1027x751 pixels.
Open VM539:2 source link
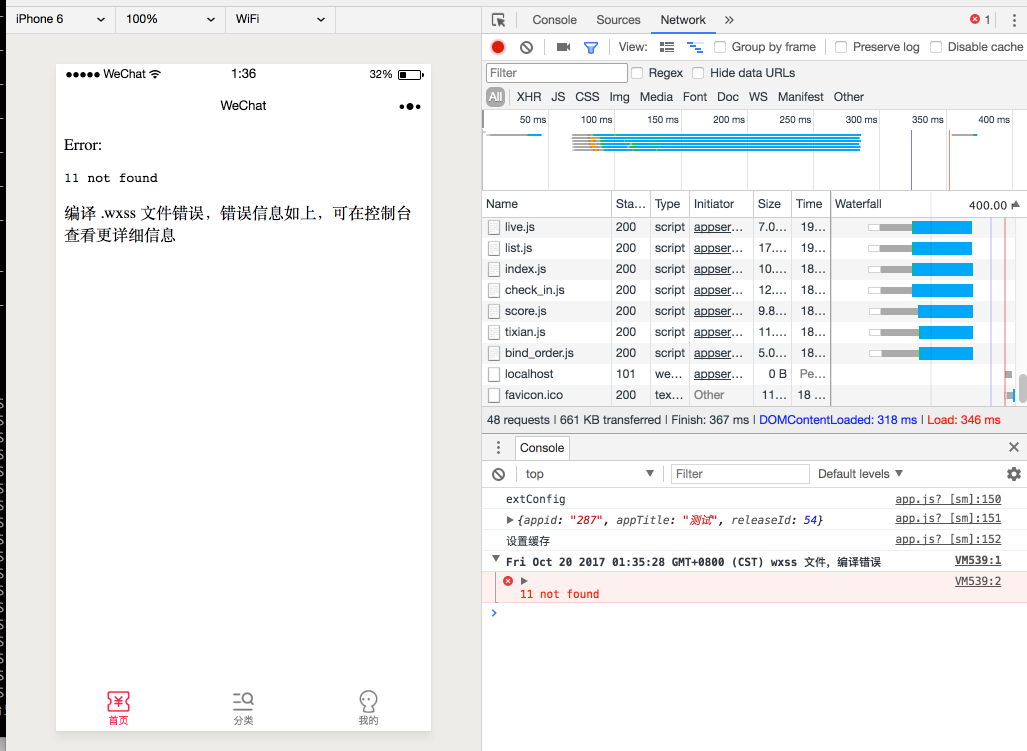click(x=978, y=581)
